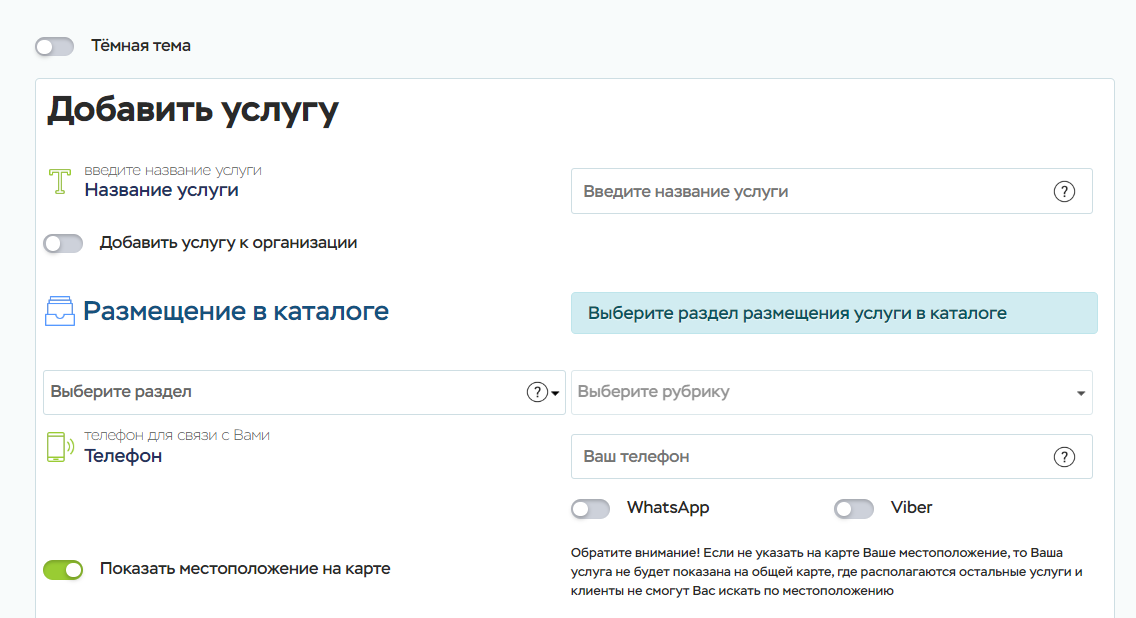Screen dimensions: 1136x618
Task: Click the help icon in service name field
Action: coord(1064,191)
